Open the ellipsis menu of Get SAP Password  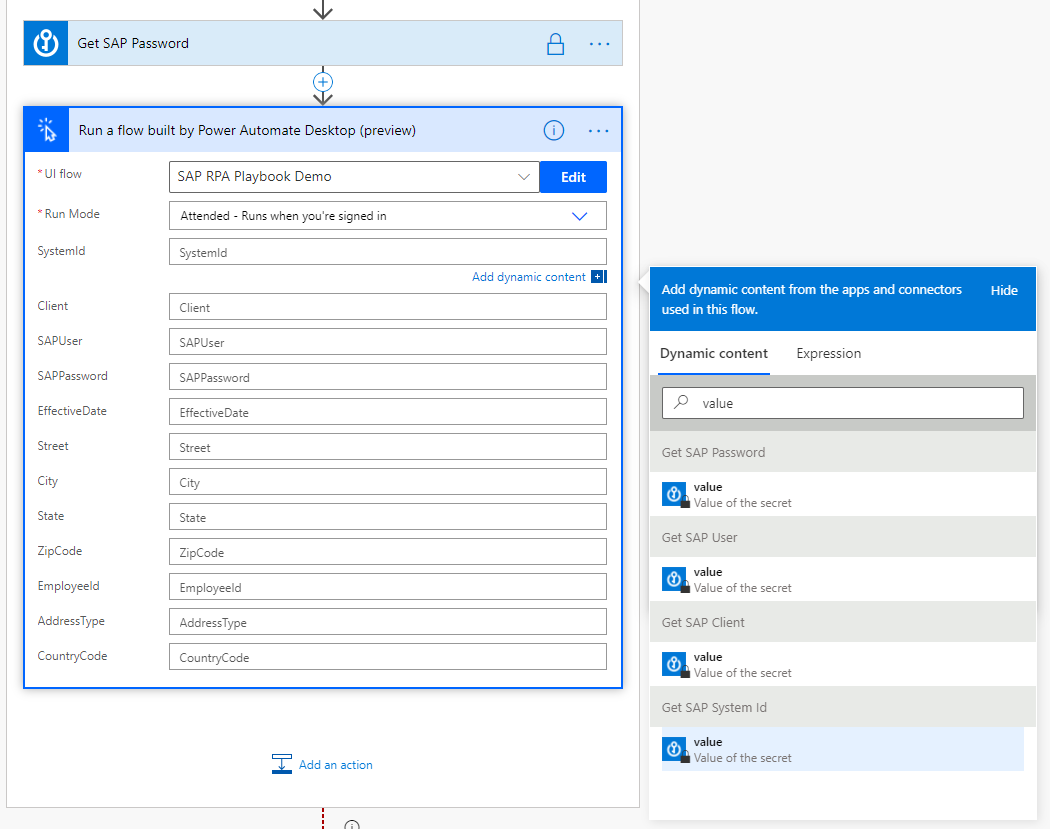tap(599, 44)
